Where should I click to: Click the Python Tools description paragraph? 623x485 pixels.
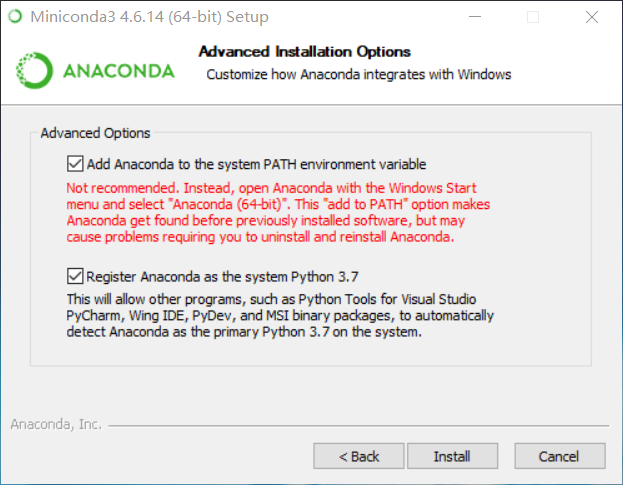point(280,315)
